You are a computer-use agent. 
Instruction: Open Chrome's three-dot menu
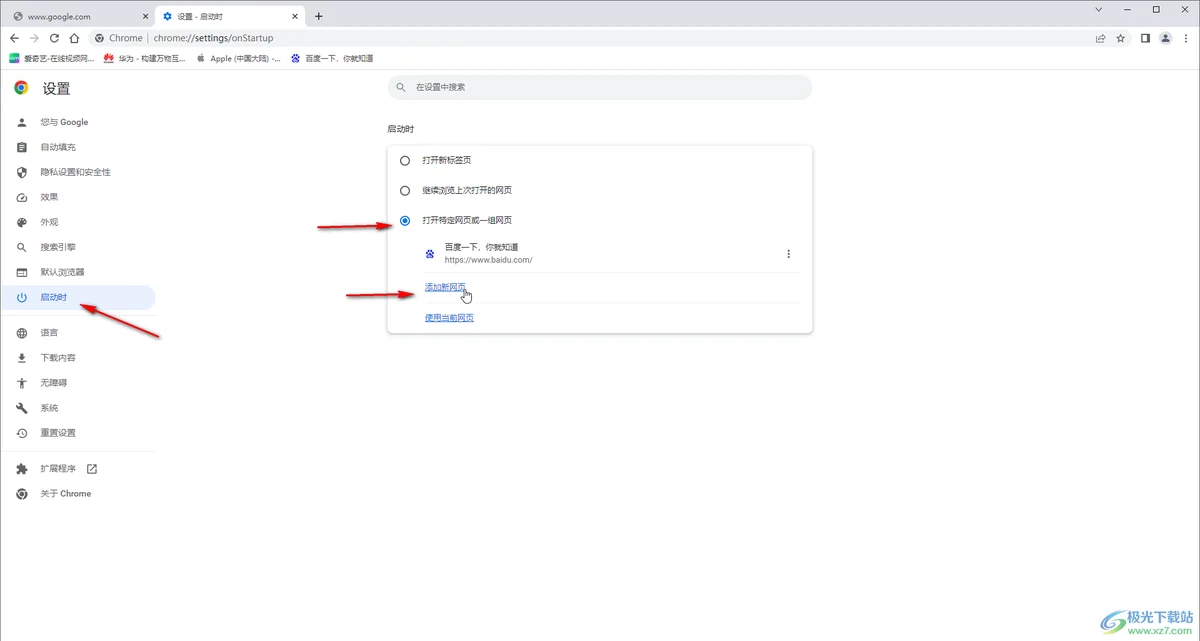1187,37
